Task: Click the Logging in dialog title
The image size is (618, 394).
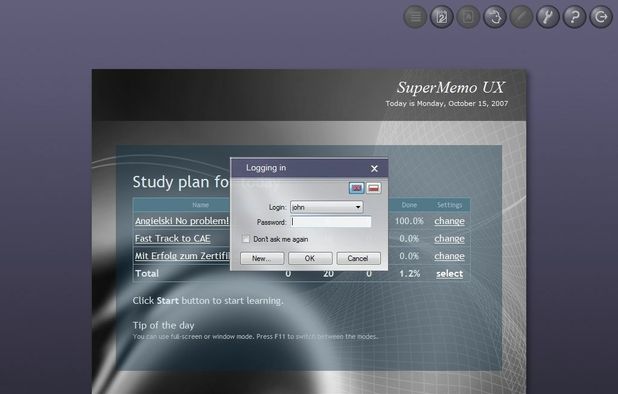Action: coord(266,168)
